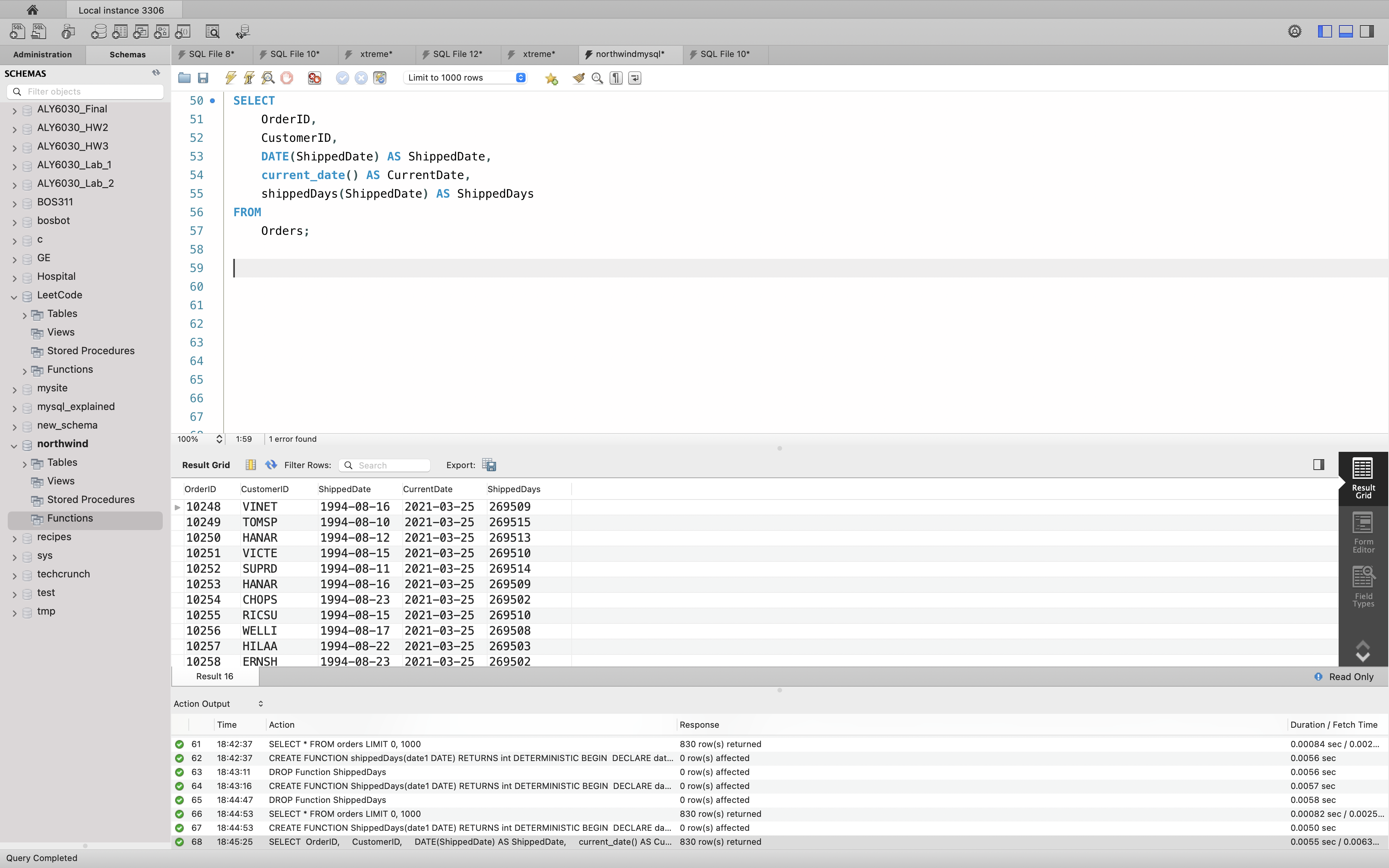The image size is (1389, 868).
Task: Click the Filter Rows search field
Action: [x=390, y=465]
